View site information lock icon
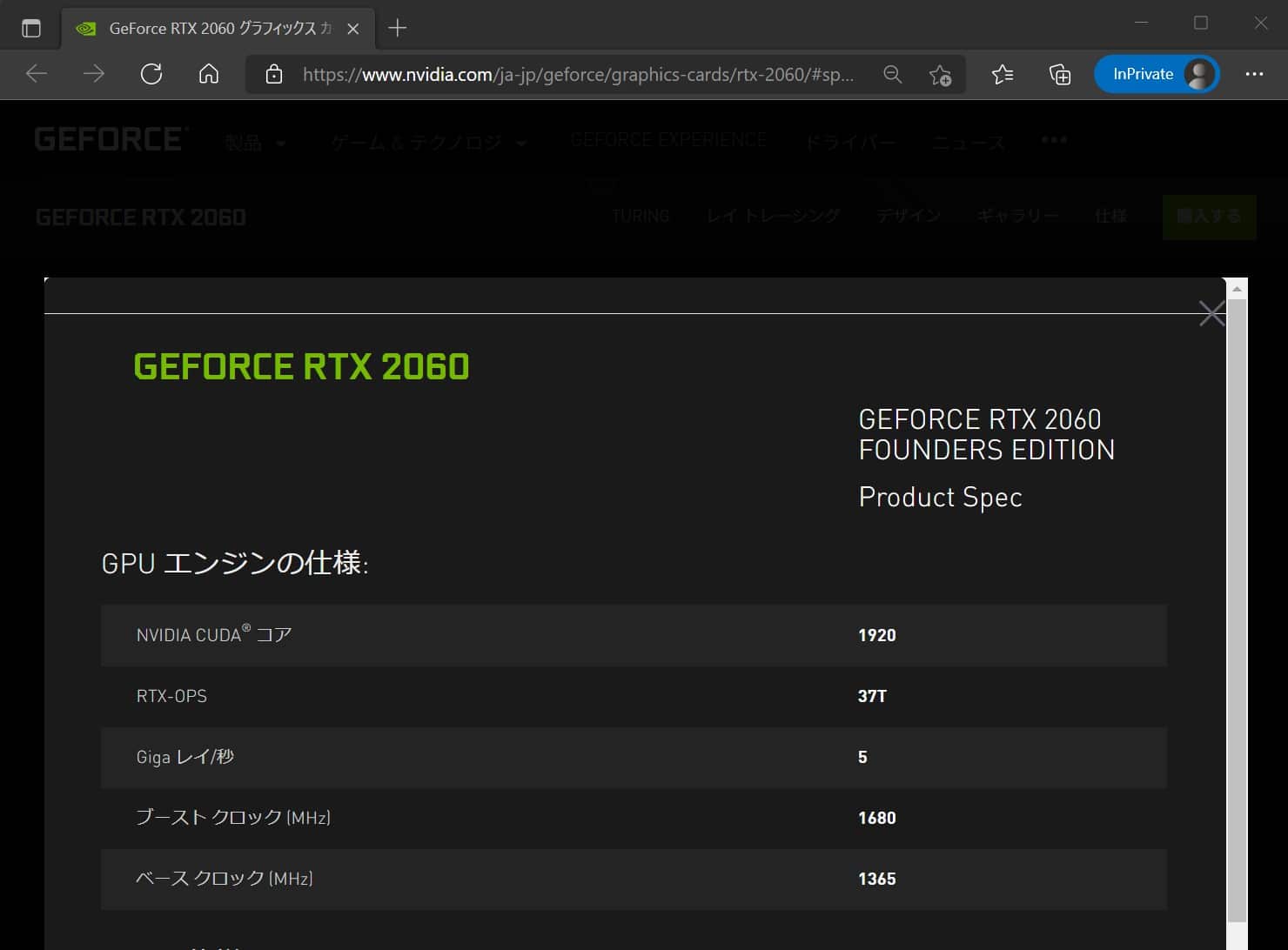This screenshot has height=950, width=1288. coord(274,74)
